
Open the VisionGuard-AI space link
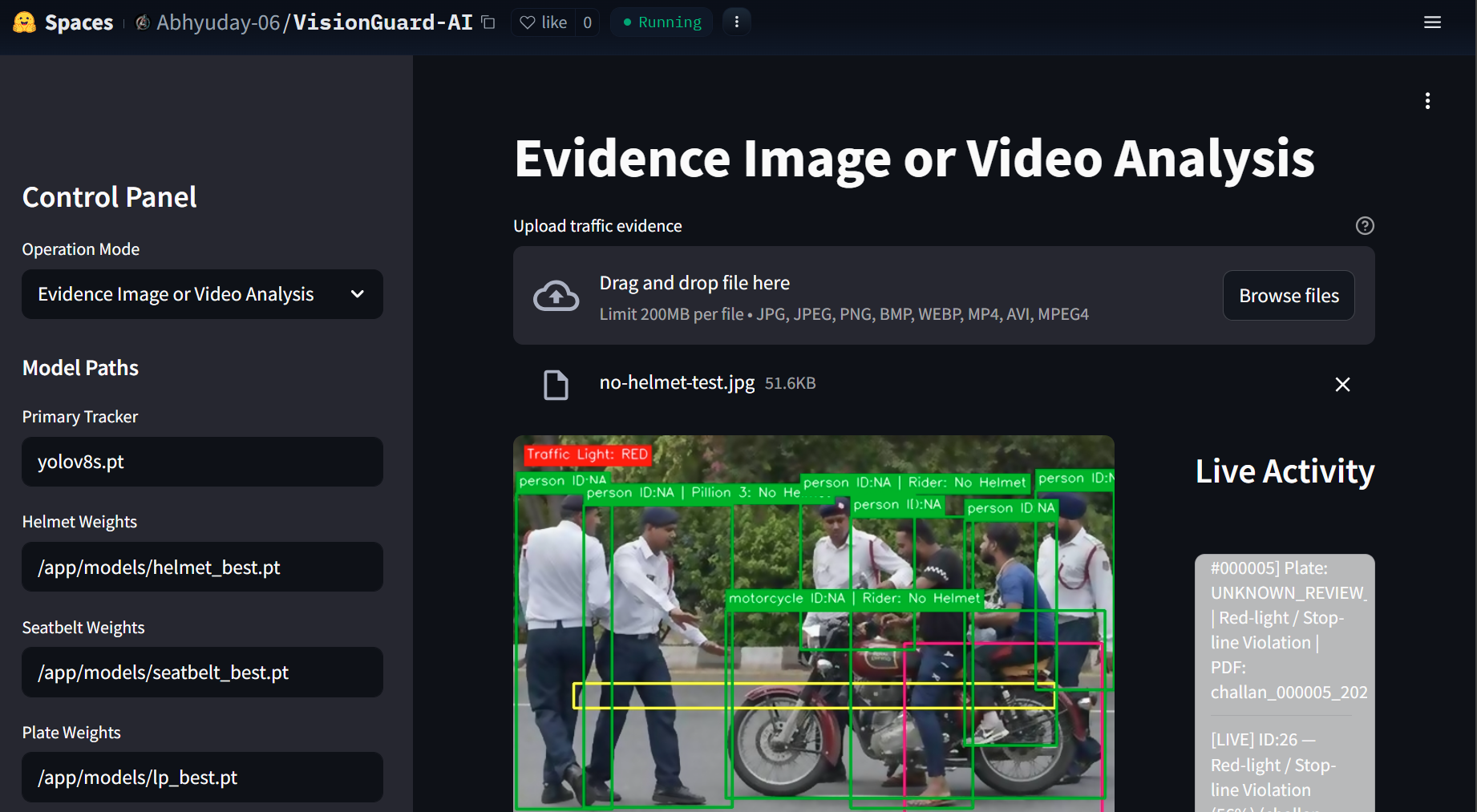[382, 22]
